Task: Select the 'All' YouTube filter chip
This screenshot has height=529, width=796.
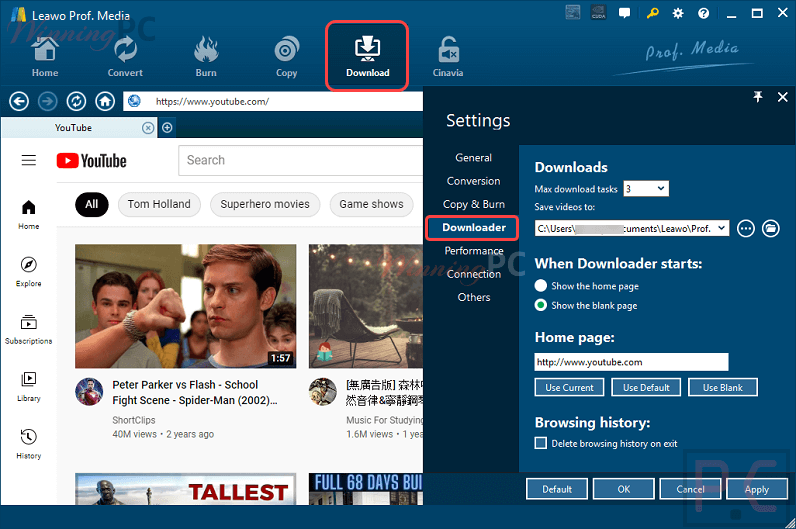Action: tap(91, 205)
